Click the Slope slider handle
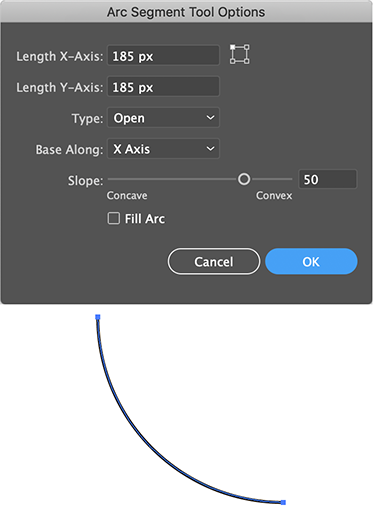375x511 pixels. [x=244, y=179]
